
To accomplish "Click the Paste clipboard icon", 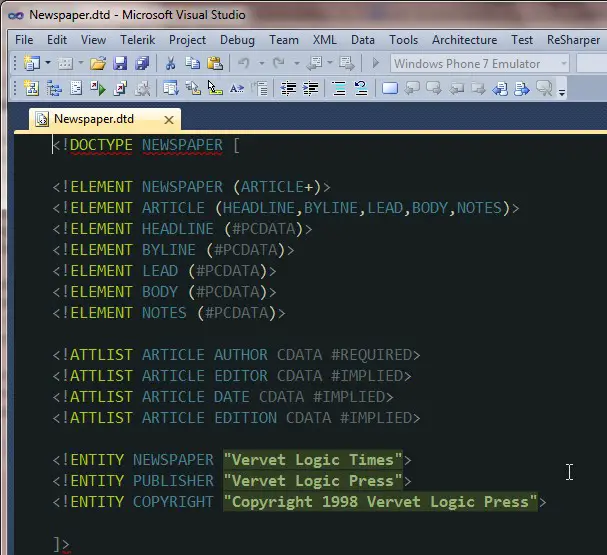I will click(215, 63).
